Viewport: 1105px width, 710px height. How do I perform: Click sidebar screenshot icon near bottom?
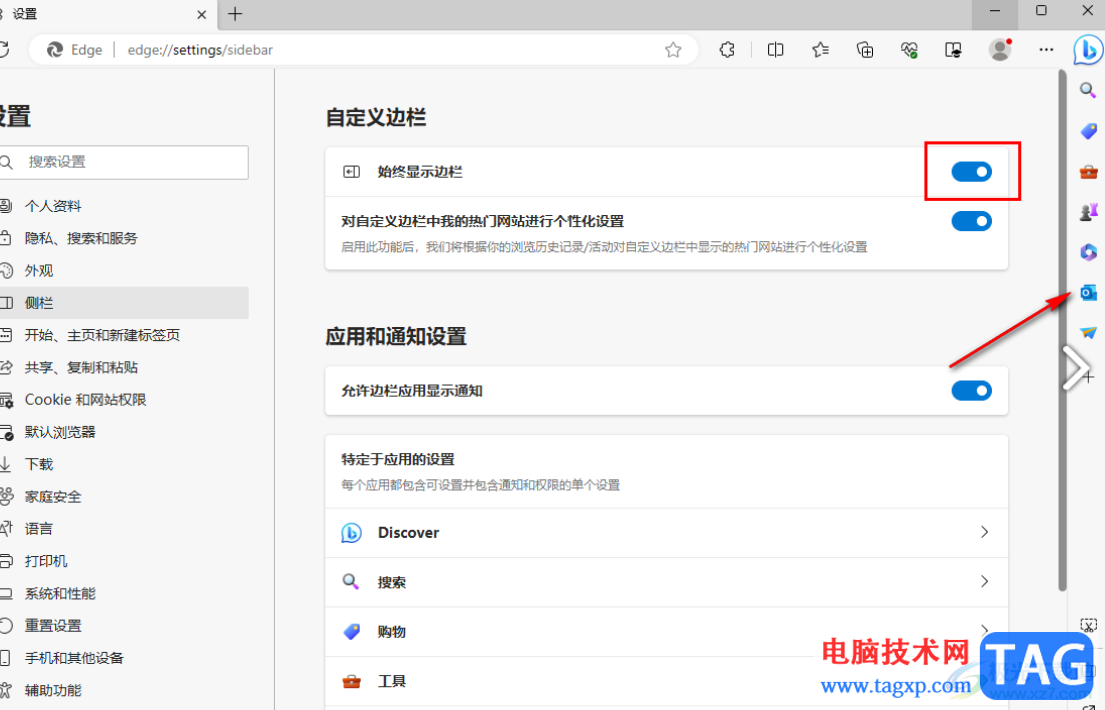(1089, 625)
